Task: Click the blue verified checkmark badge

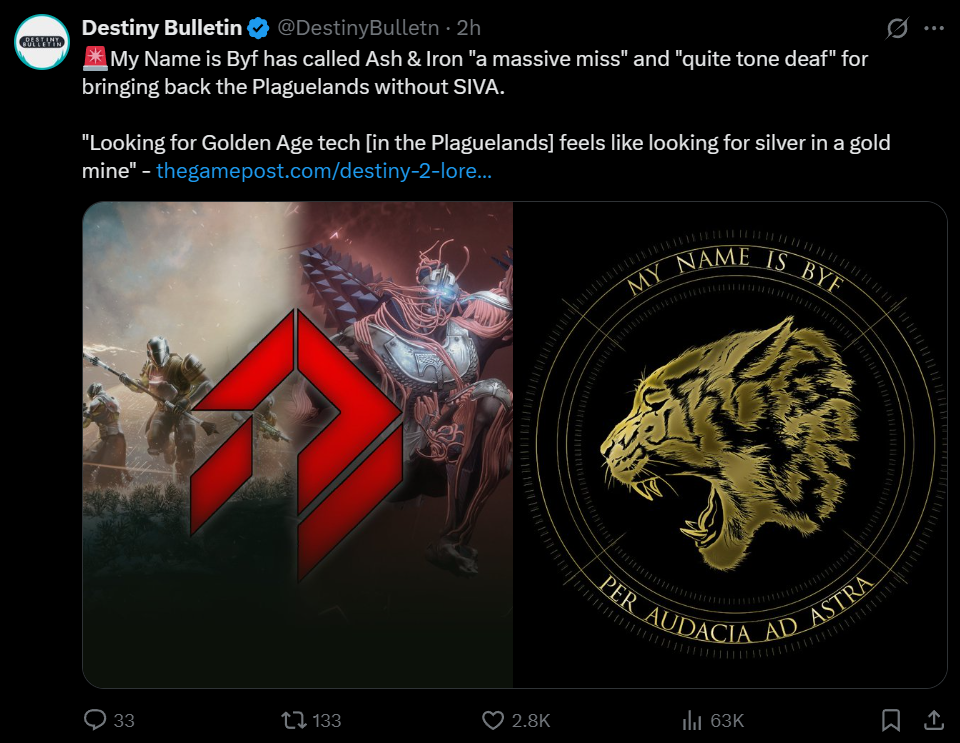Action: 258,28
